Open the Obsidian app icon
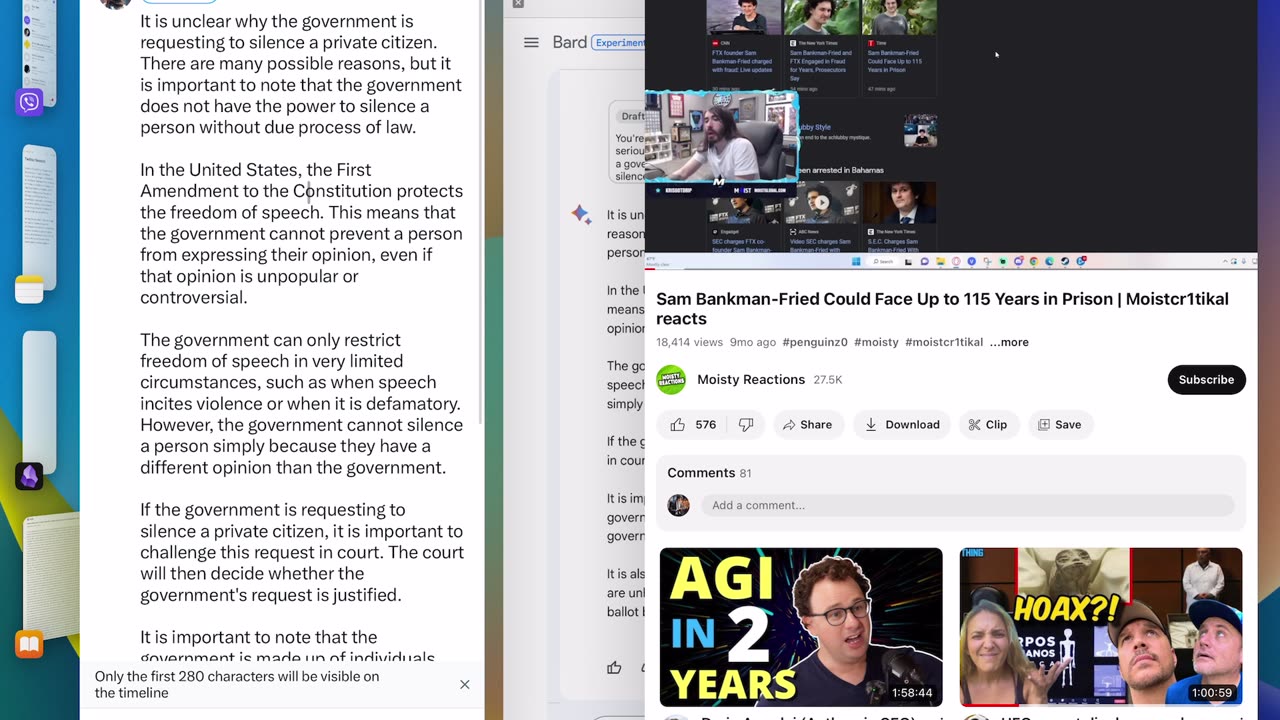The width and height of the screenshot is (1280, 720). [x=29, y=477]
